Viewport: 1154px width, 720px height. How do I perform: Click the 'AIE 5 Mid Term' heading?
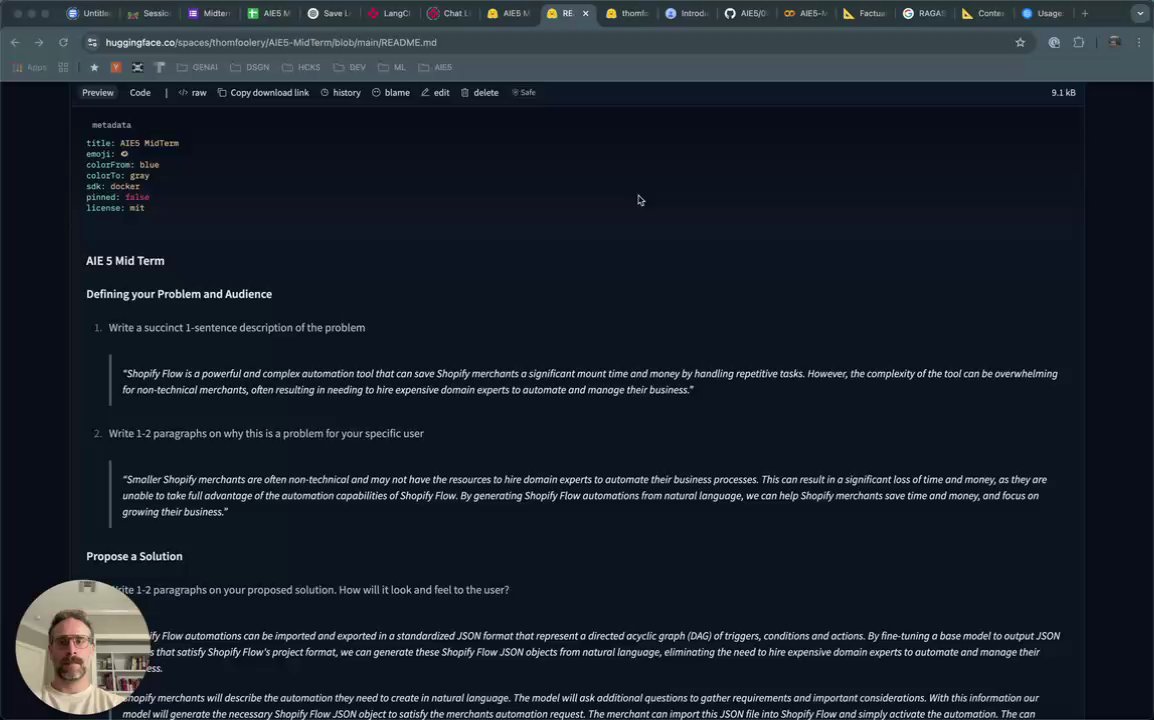125,261
